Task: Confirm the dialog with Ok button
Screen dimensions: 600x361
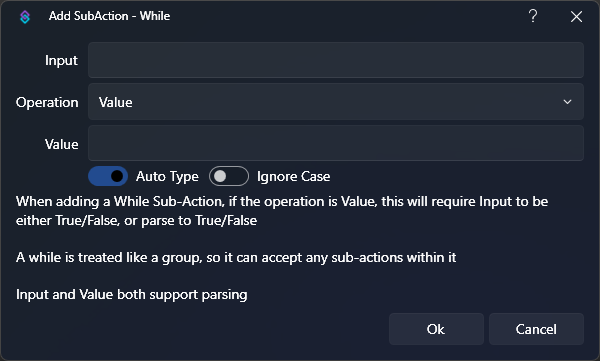Action: coord(436,329)
